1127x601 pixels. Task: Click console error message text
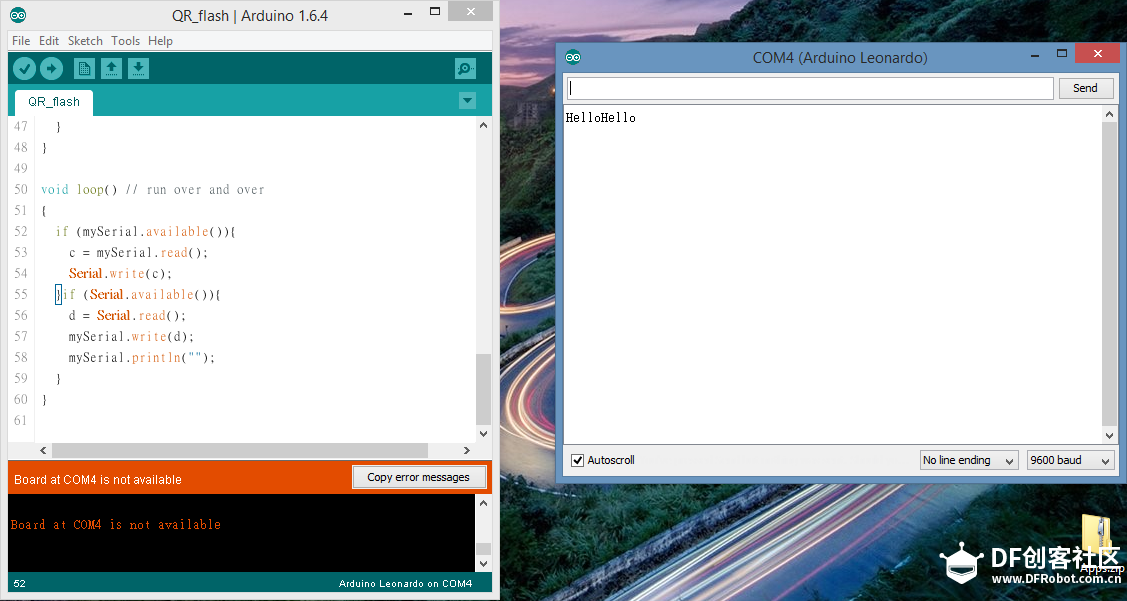coord(116,525)
